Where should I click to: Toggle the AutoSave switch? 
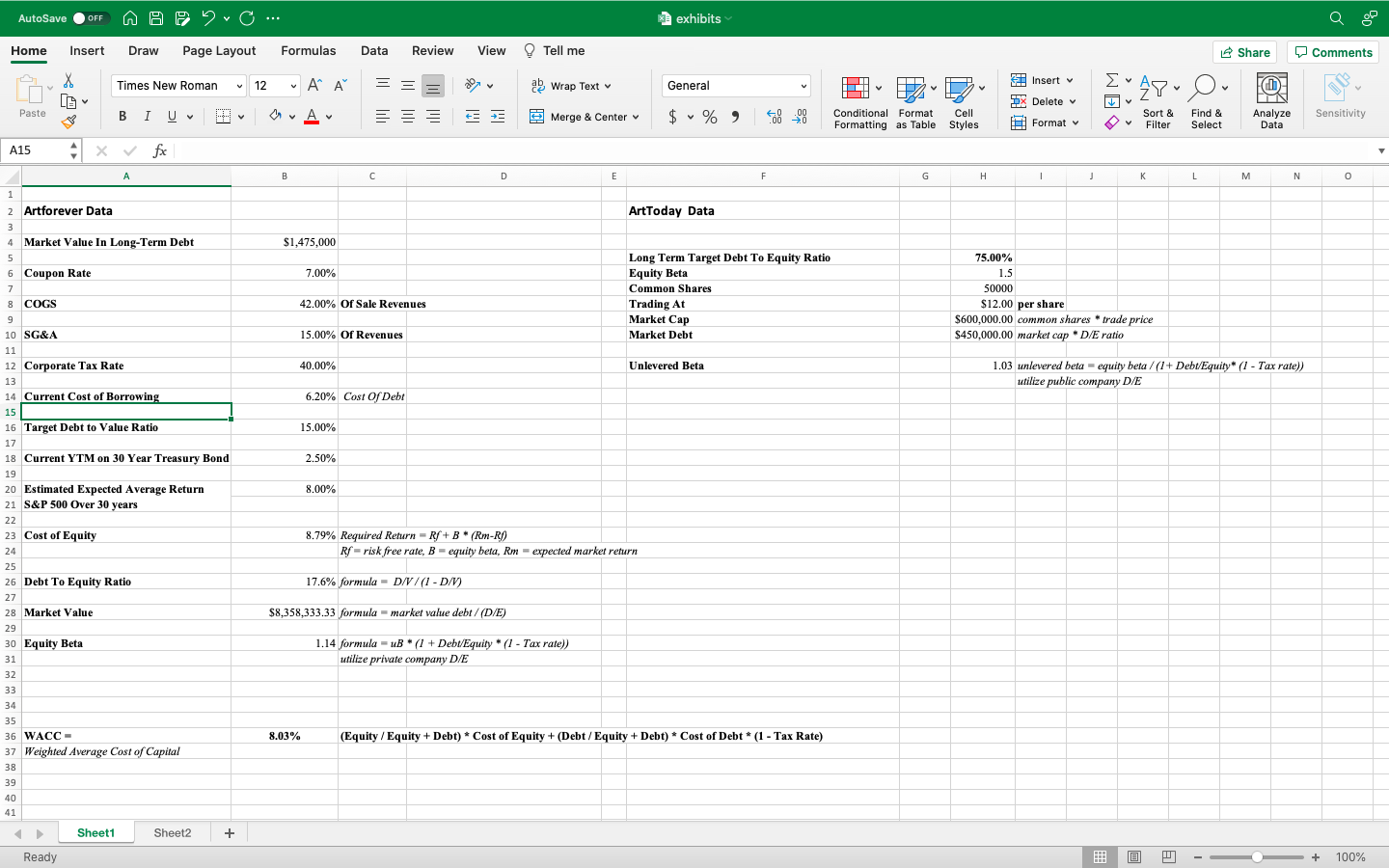(91, 18)
